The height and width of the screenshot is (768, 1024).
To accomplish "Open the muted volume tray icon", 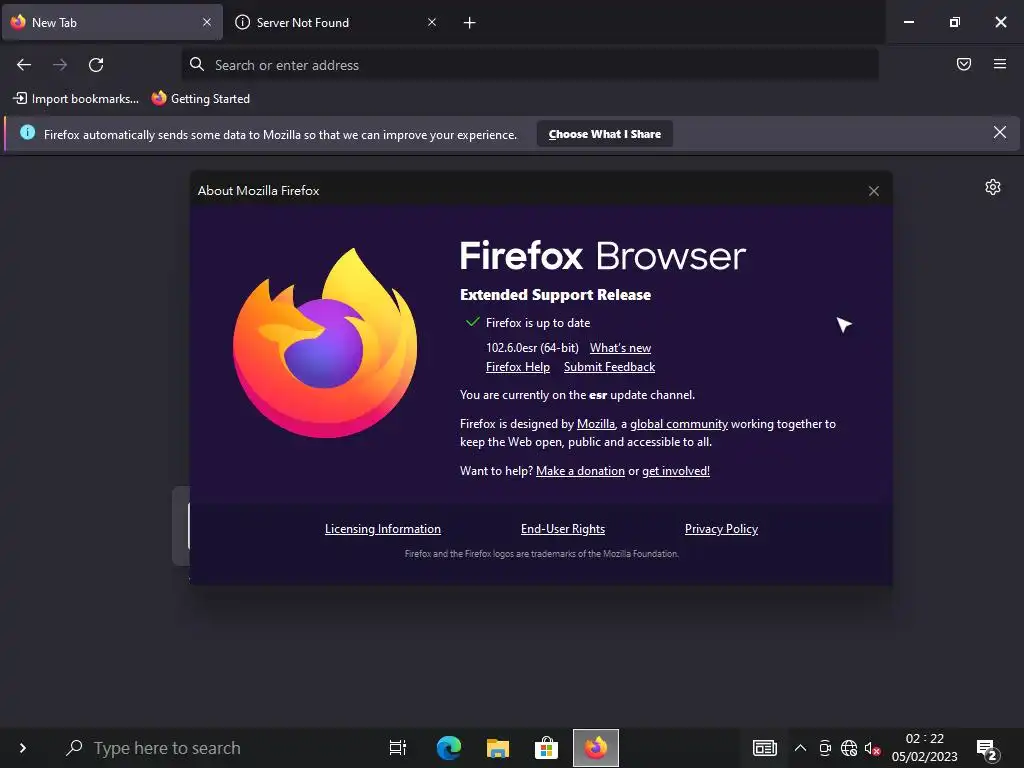I will pyautogui.click(x=872, y=748).
